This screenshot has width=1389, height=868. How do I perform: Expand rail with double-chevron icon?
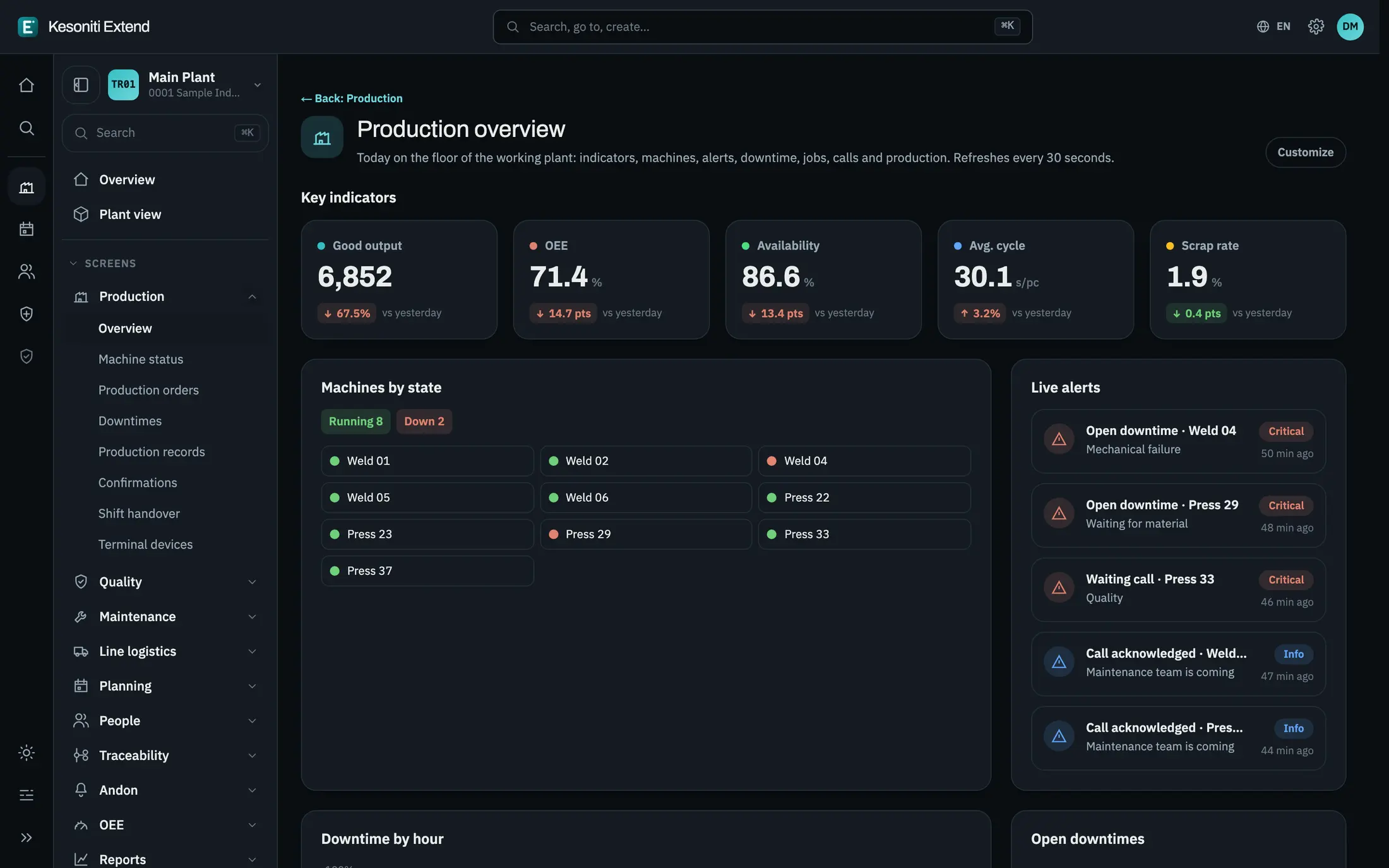click(x=27, y=838)
